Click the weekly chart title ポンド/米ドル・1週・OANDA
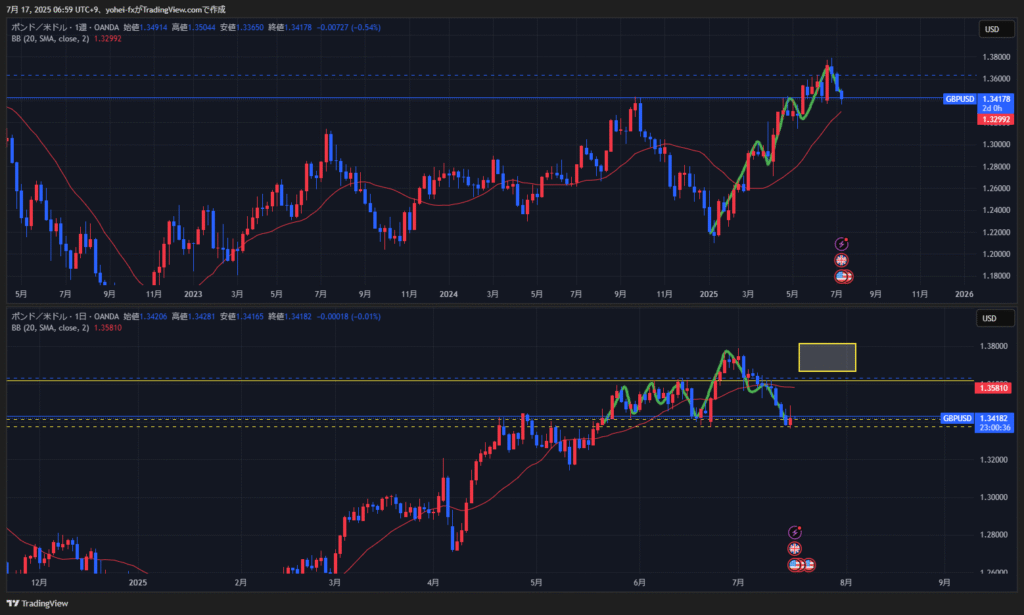This screenshot has height=615, width=1024. (x=65, y=27)
